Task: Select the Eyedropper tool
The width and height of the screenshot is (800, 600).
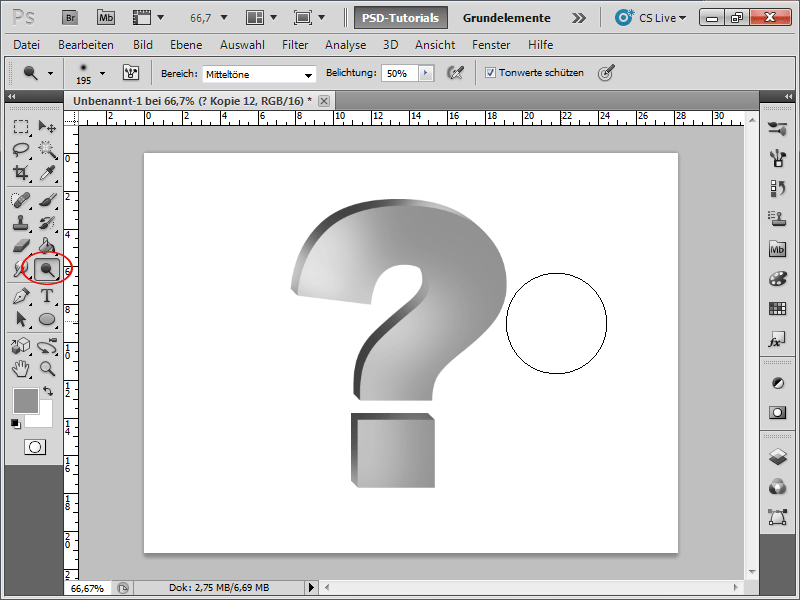Action: pos(47,173)
